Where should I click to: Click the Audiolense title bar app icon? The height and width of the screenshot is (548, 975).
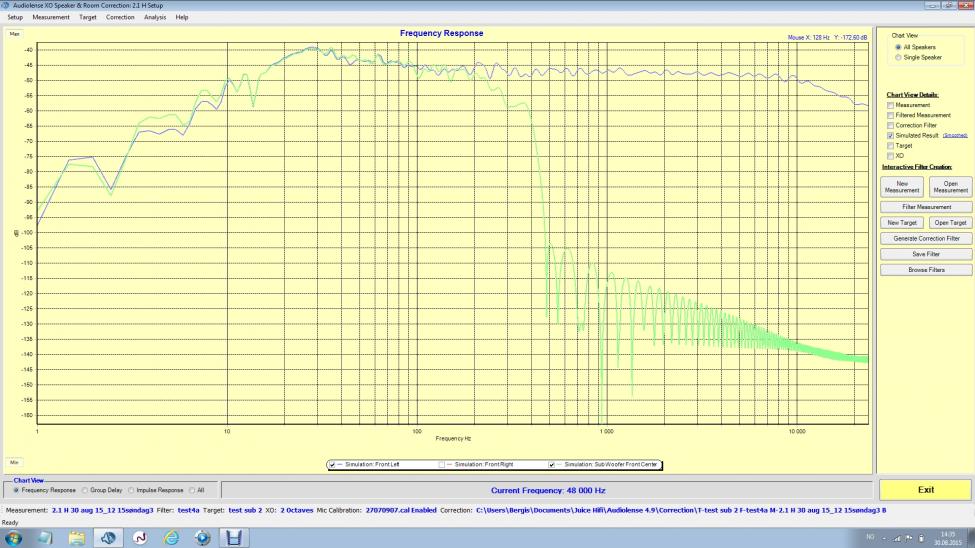coord(6,5)
